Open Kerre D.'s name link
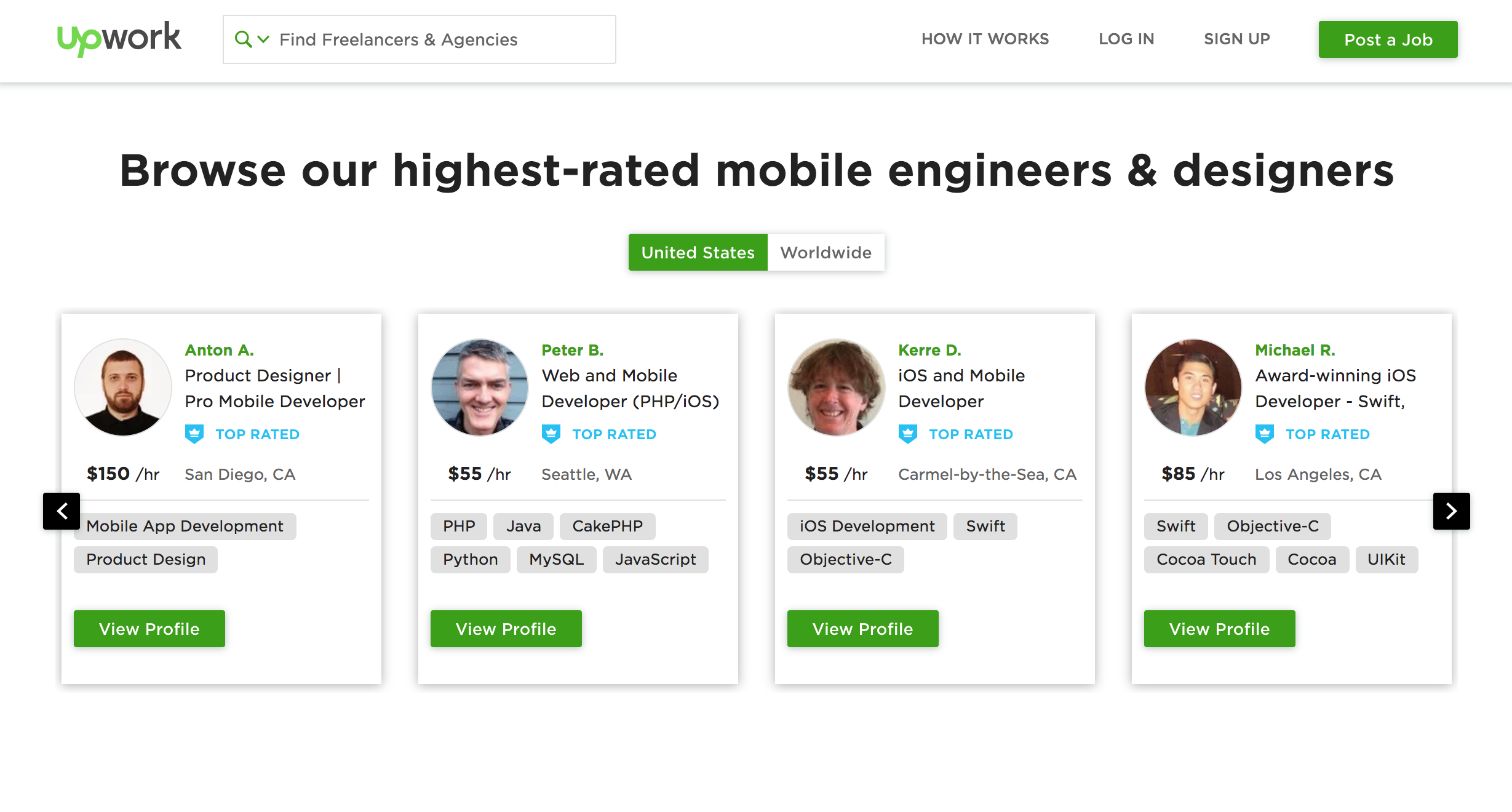Image resolution: width=1512 pixels, height=812 pixels. coord(929,350)
